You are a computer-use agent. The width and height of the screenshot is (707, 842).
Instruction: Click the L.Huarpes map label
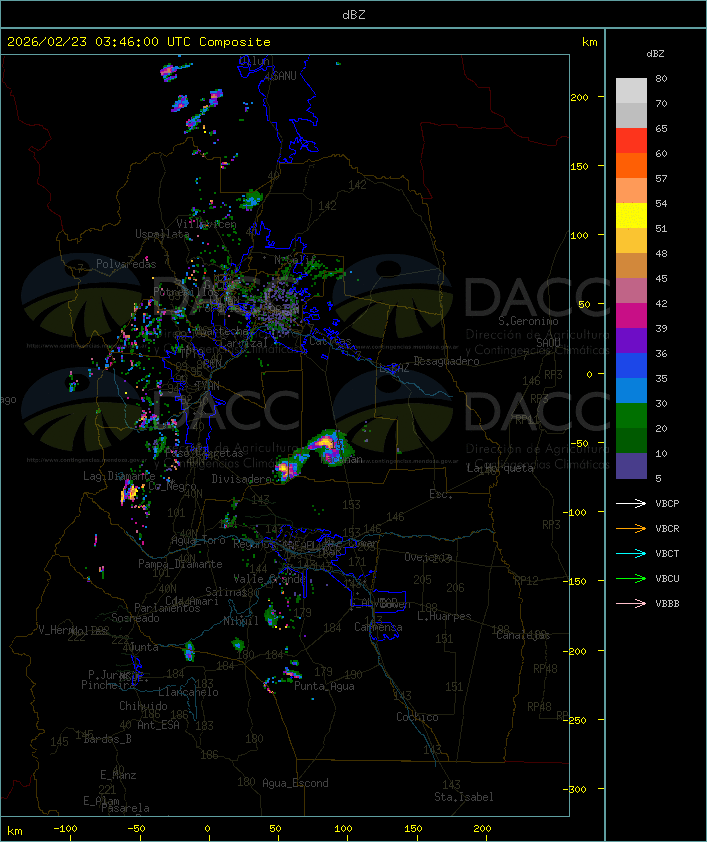[444, 616]
